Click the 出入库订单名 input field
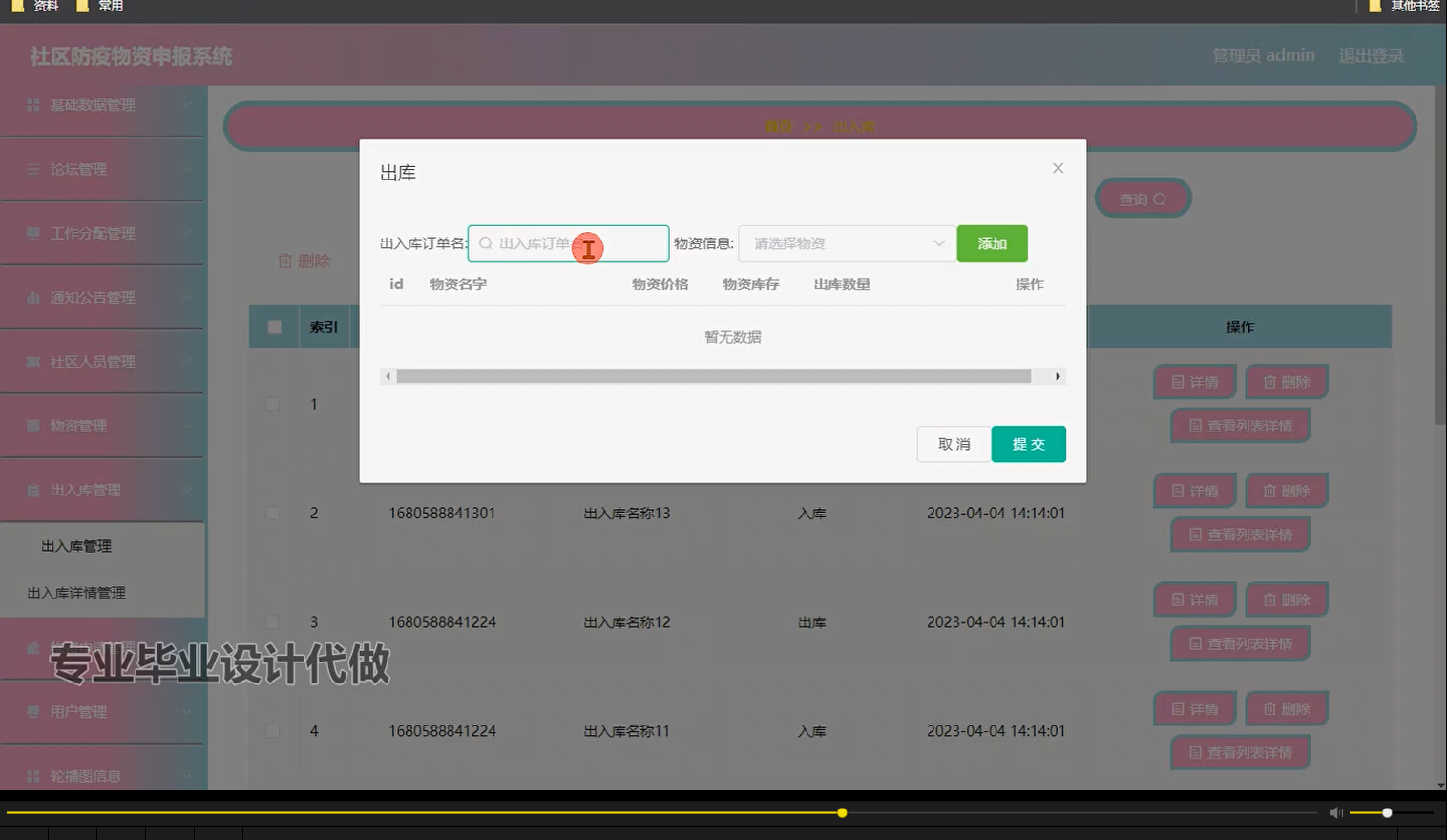This screenshot has width=1447, height=840. (x=568, y=243)
